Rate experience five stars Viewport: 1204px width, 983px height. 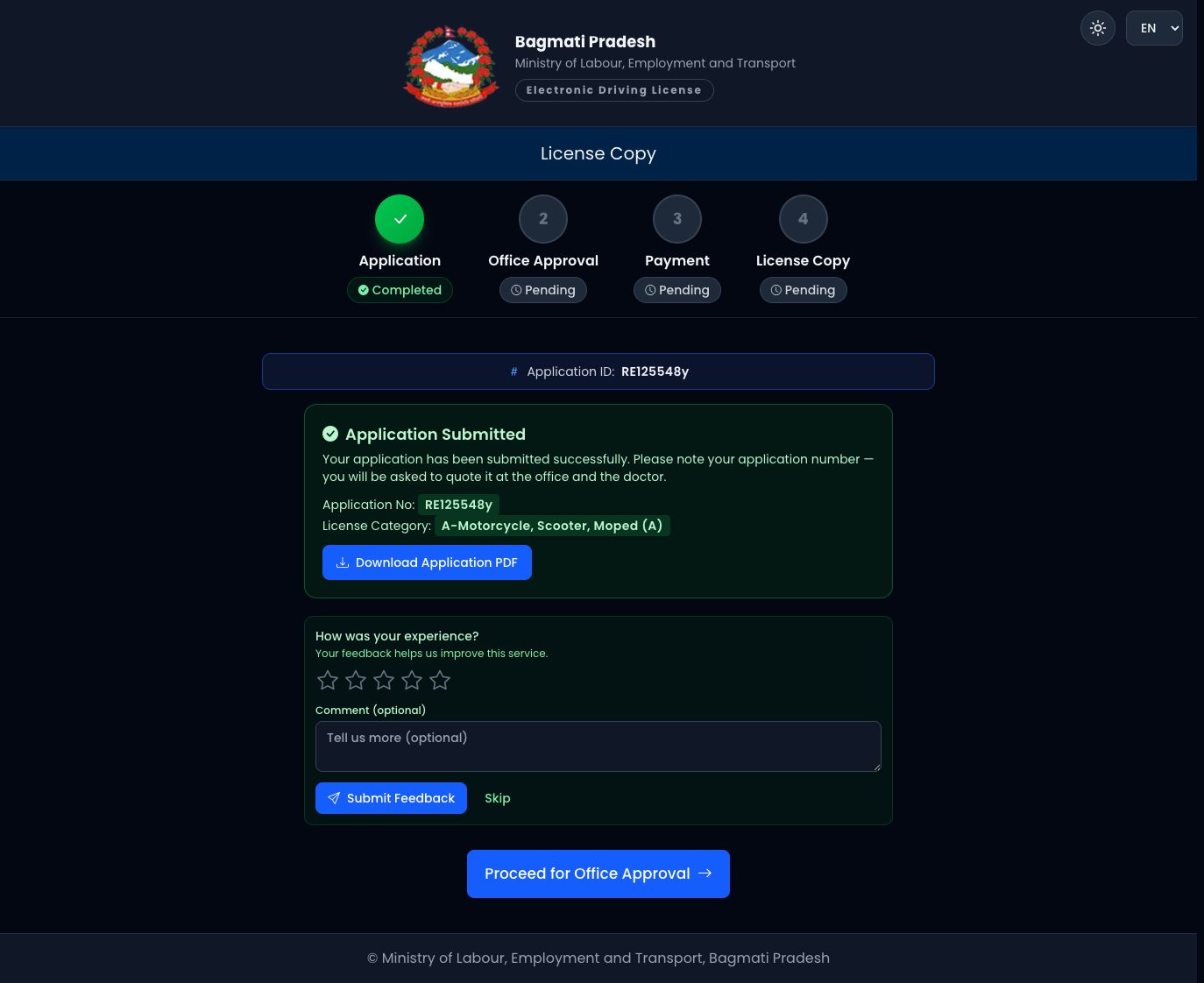tap(440, 680)
